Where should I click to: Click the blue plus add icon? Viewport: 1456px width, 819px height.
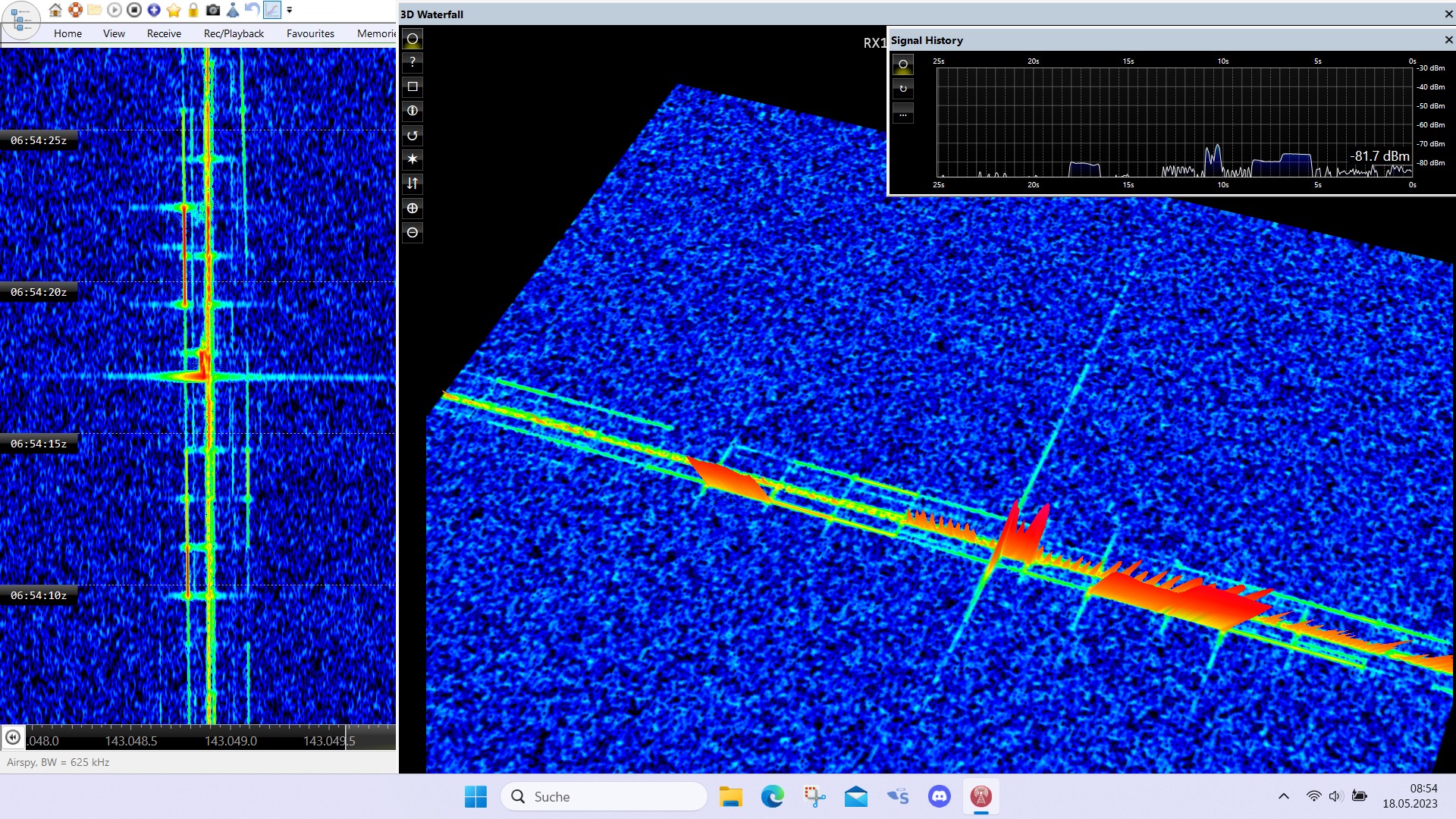[x=154, y=10]
